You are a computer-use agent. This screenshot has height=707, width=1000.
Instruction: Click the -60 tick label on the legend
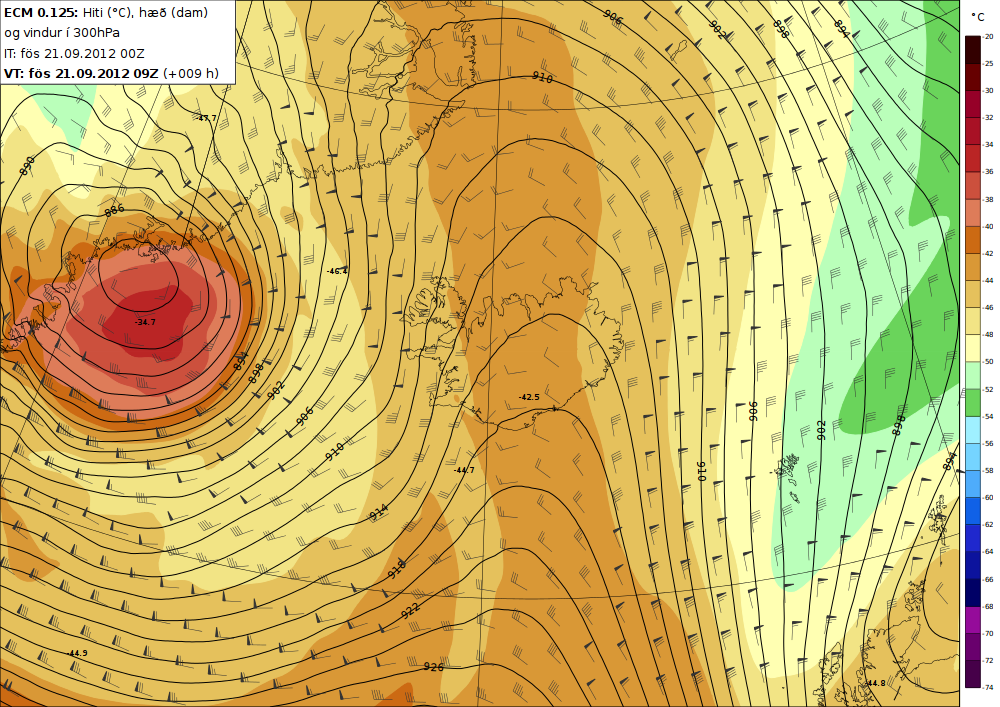click(989, 498)
